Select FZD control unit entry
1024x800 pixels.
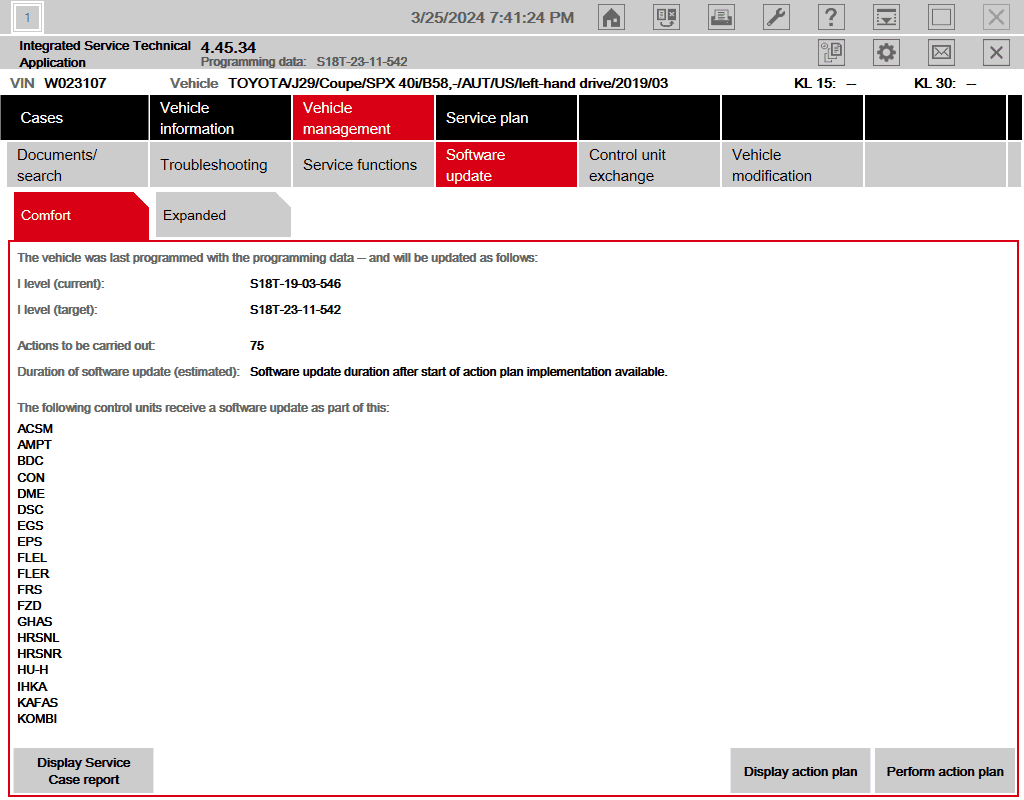tap(29, 605)
